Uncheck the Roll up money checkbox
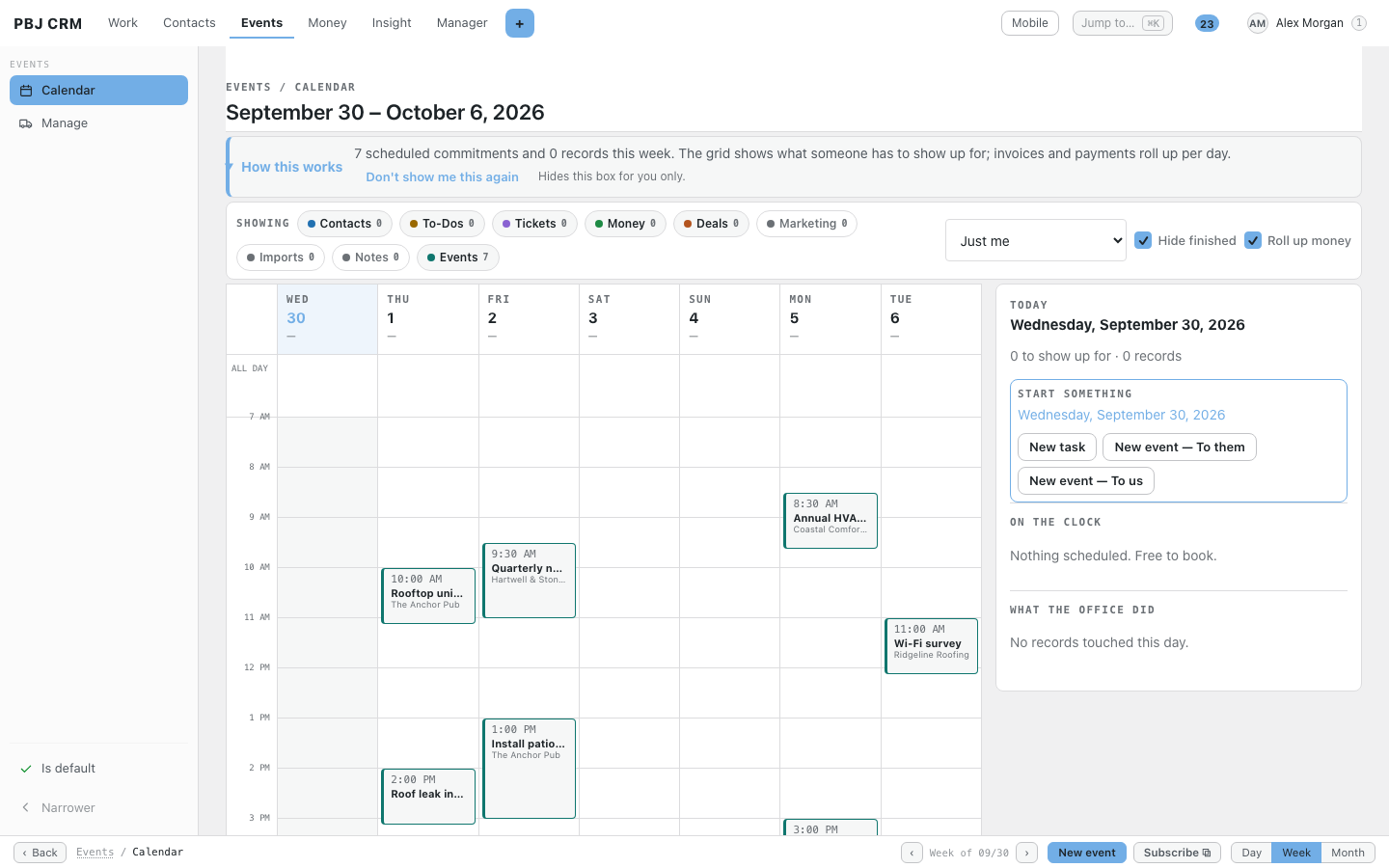This screenshot has height=868, width=1389. pyautogui.click(x=1253, y=241)
